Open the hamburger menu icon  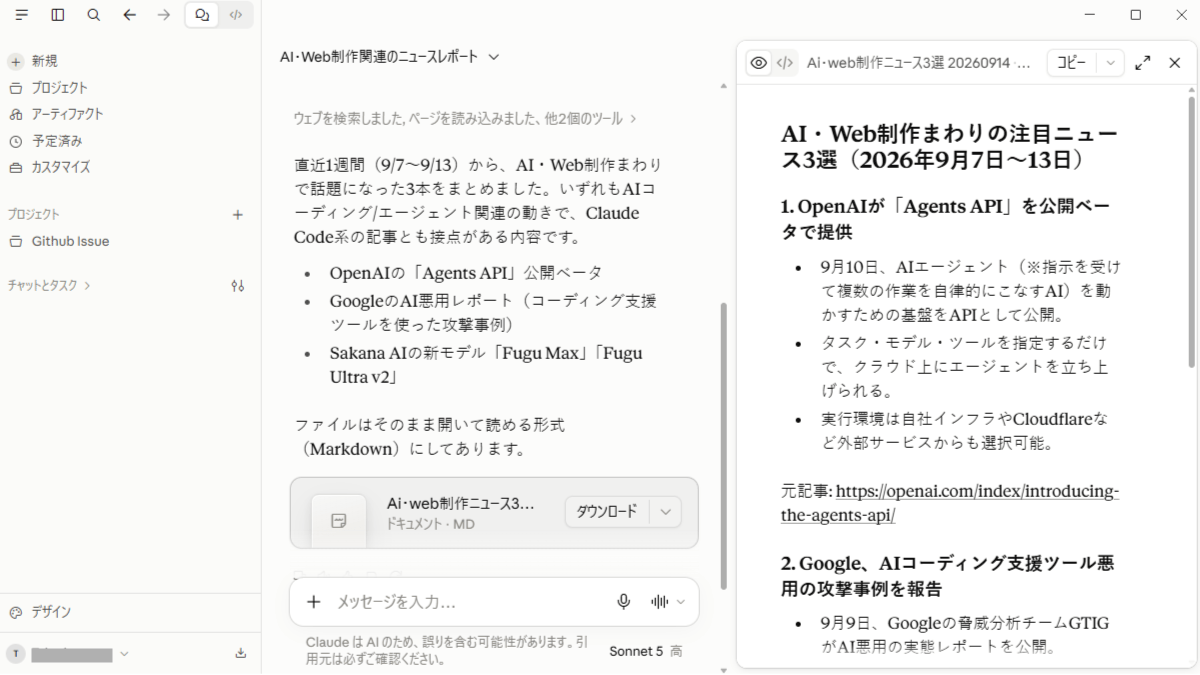click(x=22, y=15)
